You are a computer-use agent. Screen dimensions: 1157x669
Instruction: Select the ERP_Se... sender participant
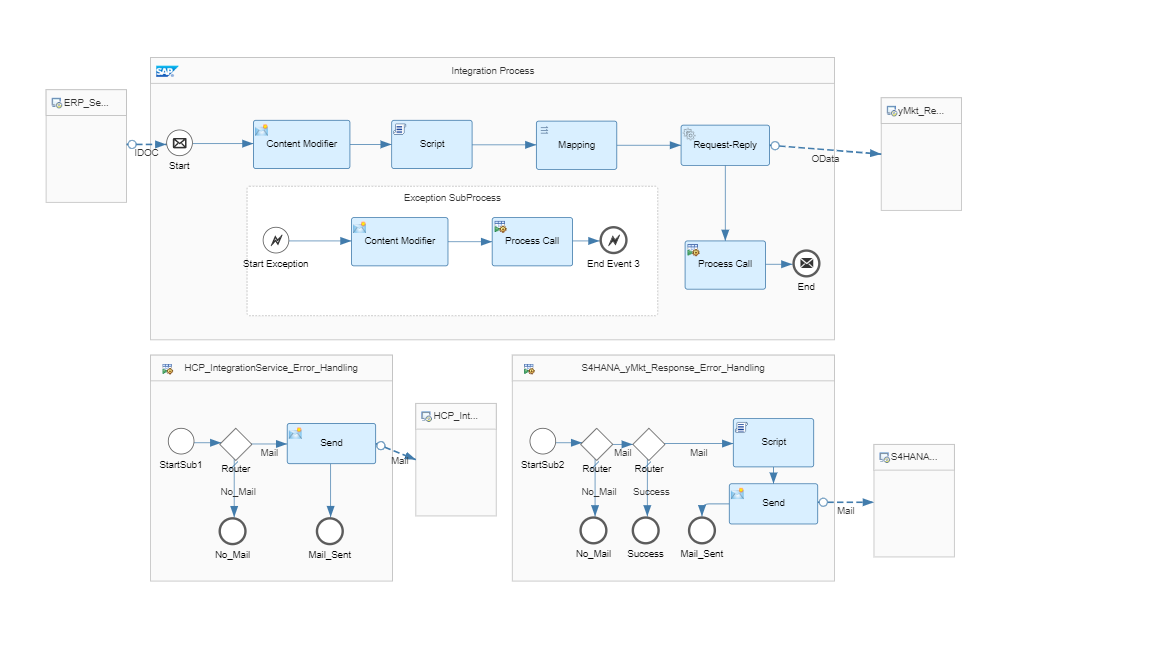(x=86, y=146)
